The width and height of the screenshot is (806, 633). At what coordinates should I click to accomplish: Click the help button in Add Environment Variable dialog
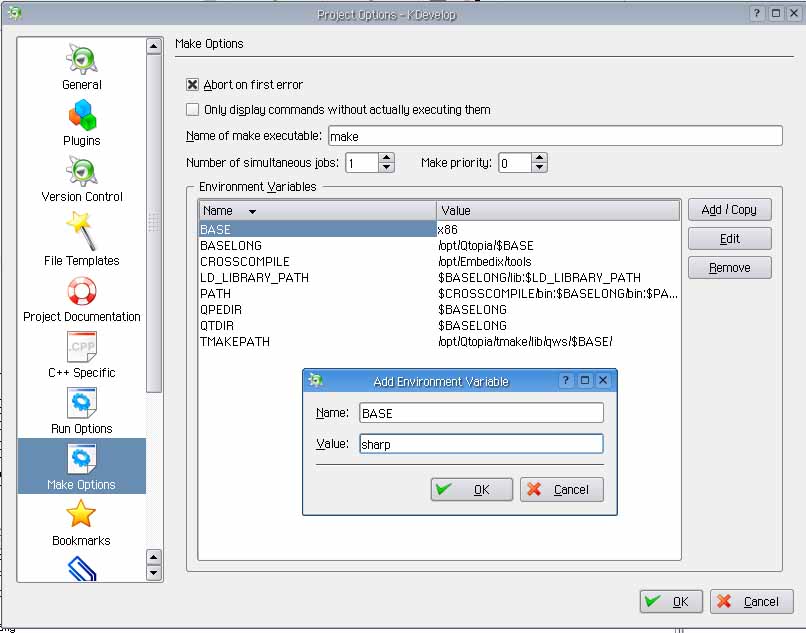click(565, 380)
